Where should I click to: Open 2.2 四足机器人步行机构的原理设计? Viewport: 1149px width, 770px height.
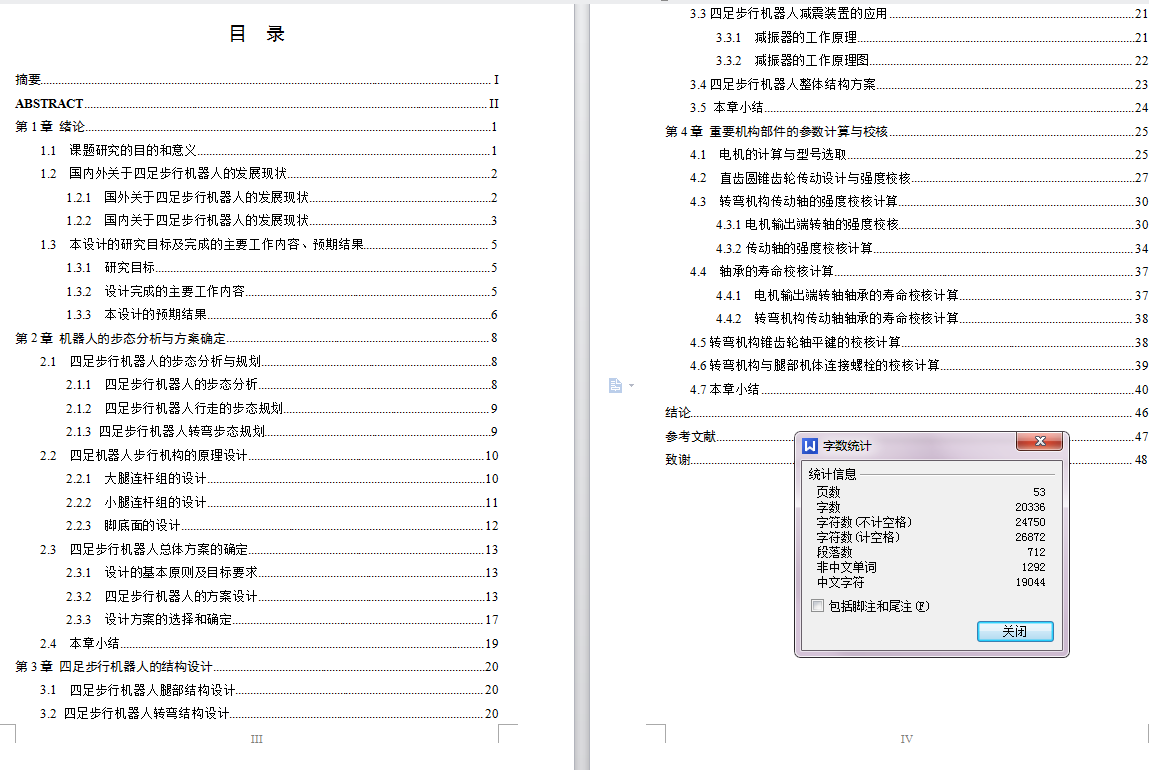coord(269,455)
